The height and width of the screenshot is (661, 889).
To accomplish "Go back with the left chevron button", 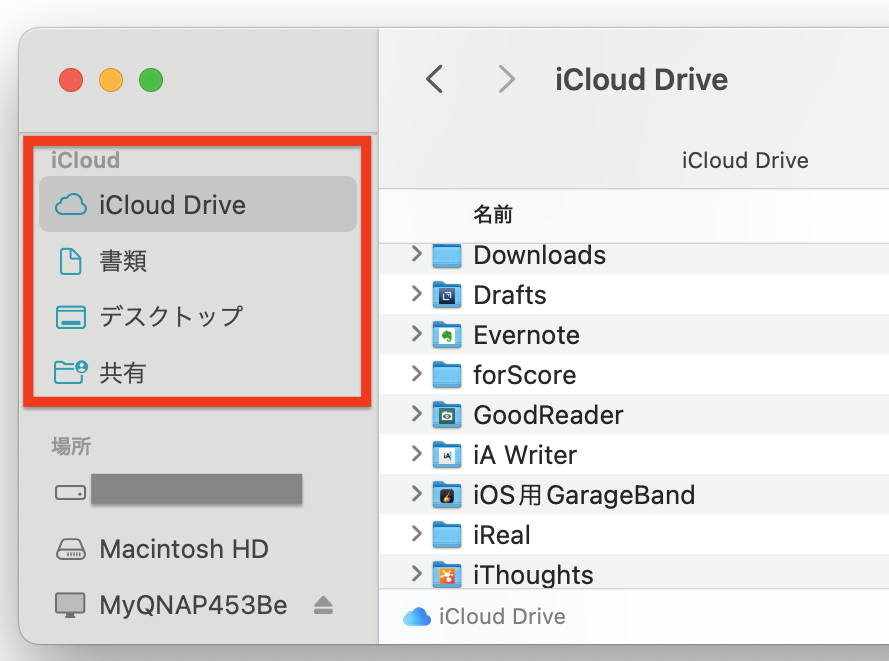I will coord(434,79).
